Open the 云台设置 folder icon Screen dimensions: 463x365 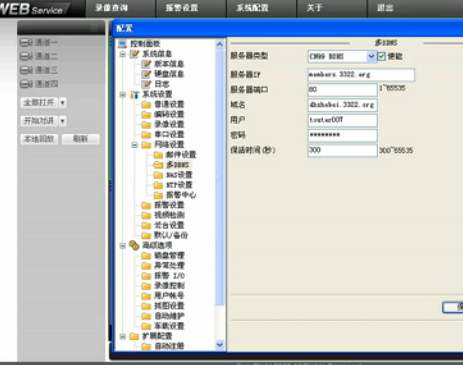coord(146,225)
